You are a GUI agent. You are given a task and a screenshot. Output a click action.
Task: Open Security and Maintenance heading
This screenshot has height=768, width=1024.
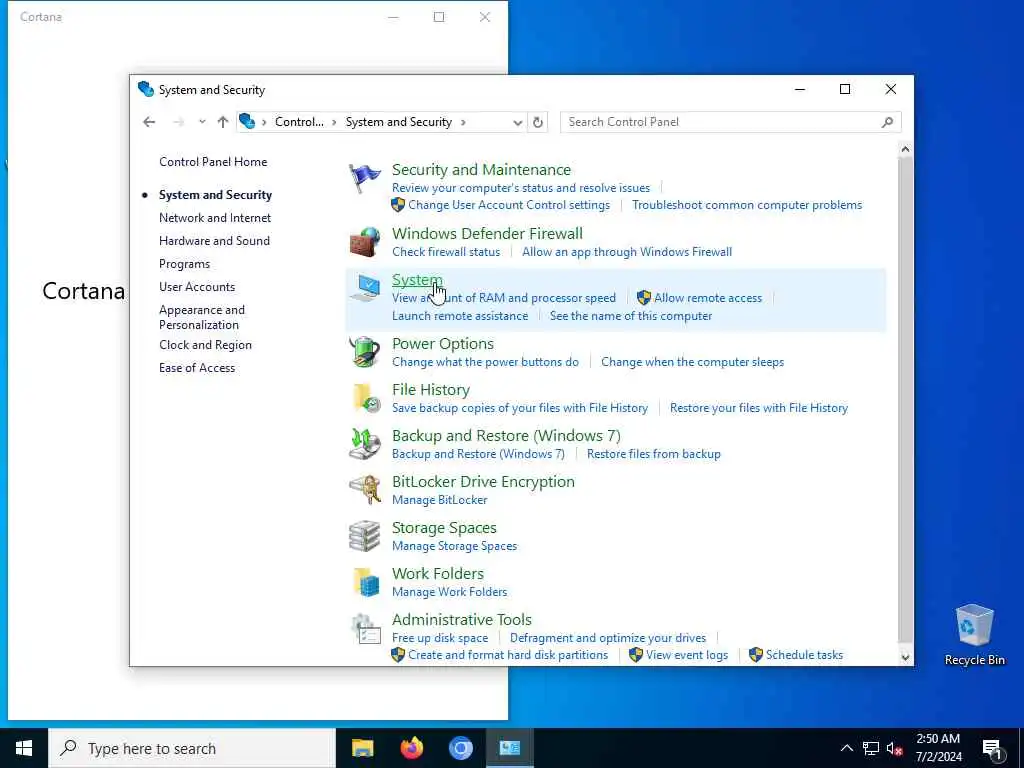click(481, 170)
